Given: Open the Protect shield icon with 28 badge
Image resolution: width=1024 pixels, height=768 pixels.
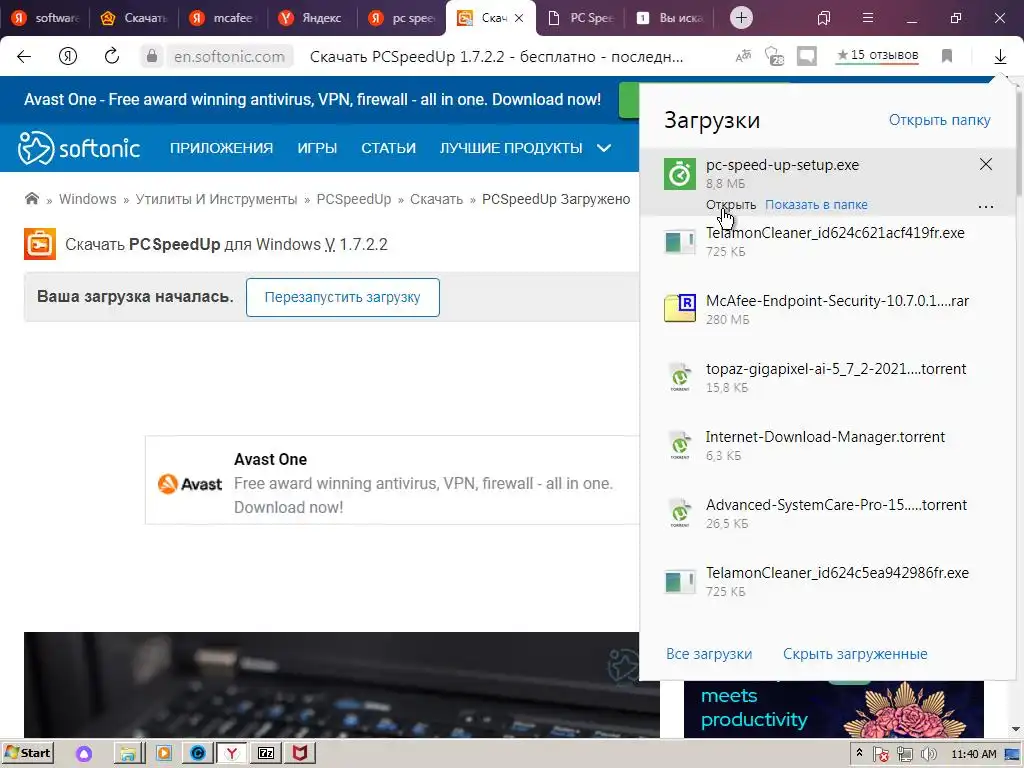Looking at the screenshot, I should tap(774, 57).
